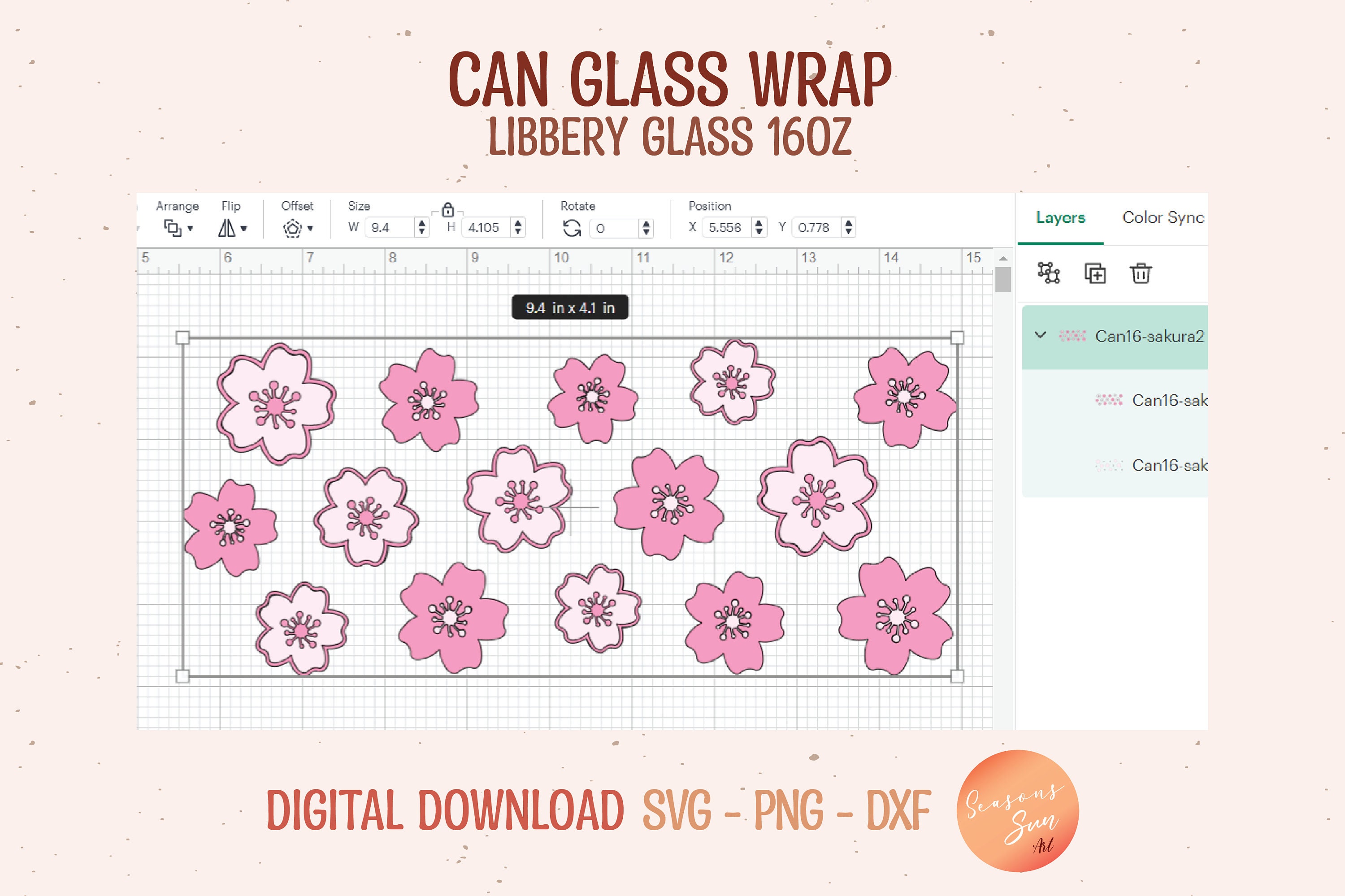Click the top-right selection handle
1345x896 pixels.
957,338
